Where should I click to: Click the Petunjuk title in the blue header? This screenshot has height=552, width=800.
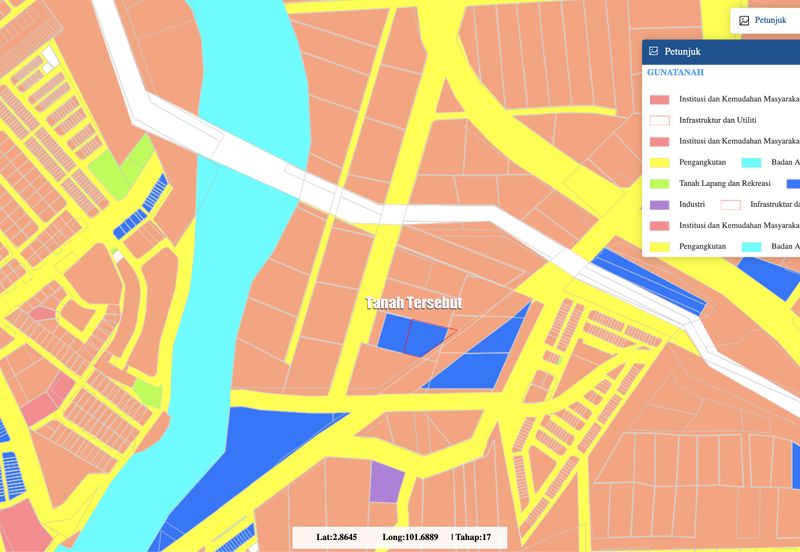point(684,51)
